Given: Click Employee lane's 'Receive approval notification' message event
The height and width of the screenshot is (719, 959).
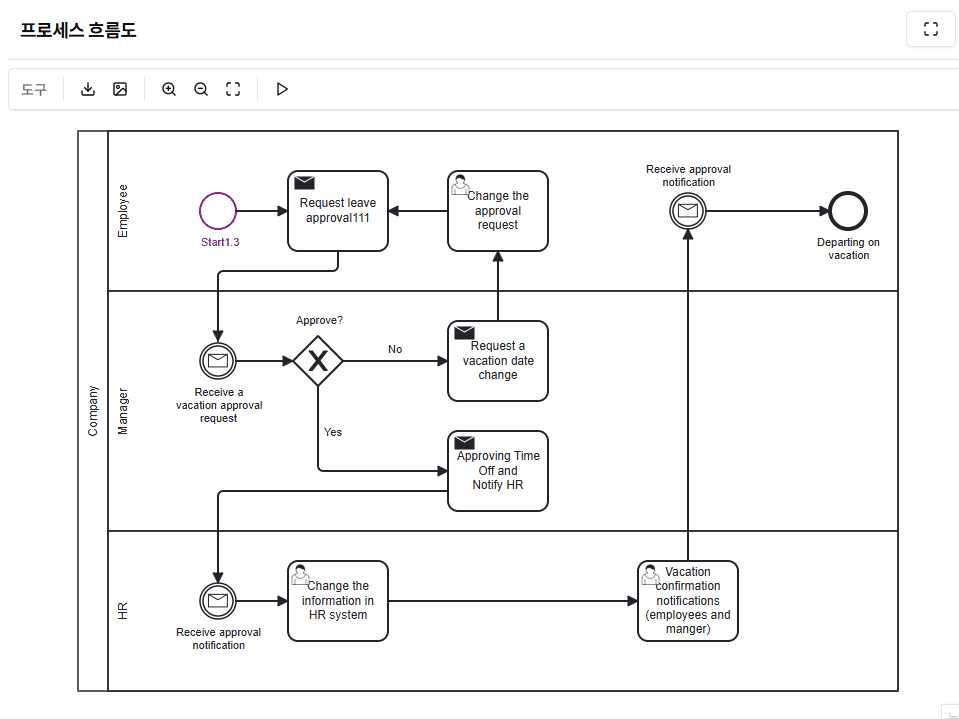Looking at the screenshot, I should pyautogui.click(x=688, y=211).
